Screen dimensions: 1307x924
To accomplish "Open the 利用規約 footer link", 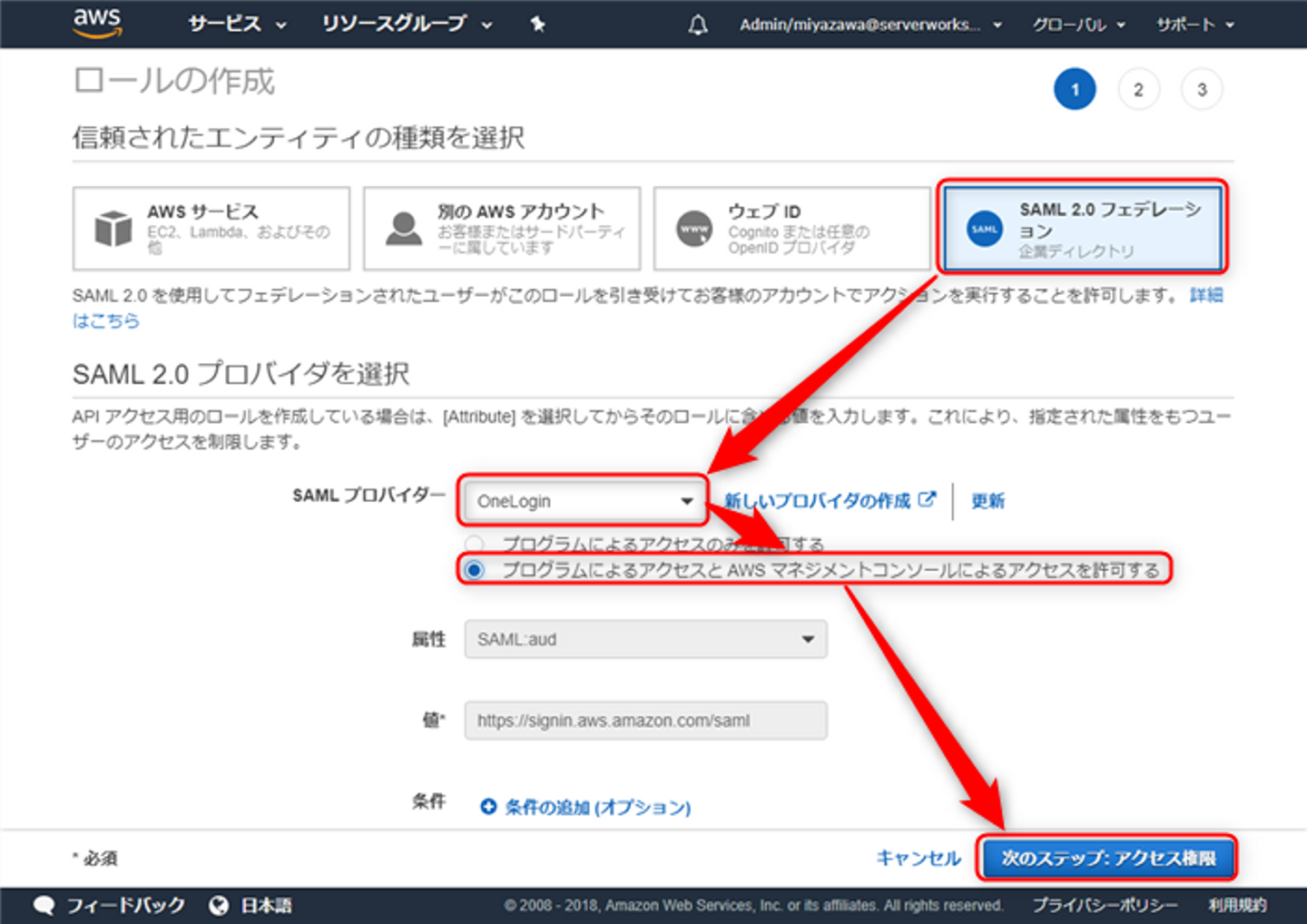I will [1237, 905].
